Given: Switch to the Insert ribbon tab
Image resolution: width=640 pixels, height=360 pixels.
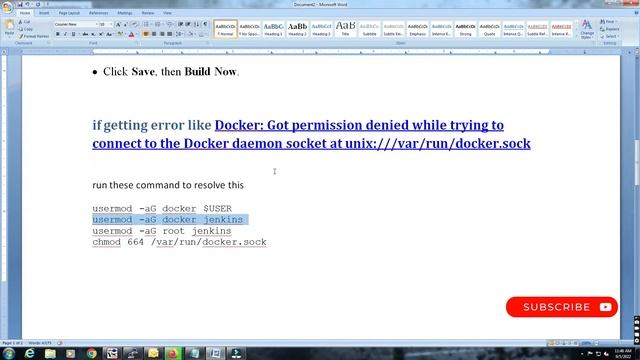Looking at the screenshot, I should tap(44, 13).
